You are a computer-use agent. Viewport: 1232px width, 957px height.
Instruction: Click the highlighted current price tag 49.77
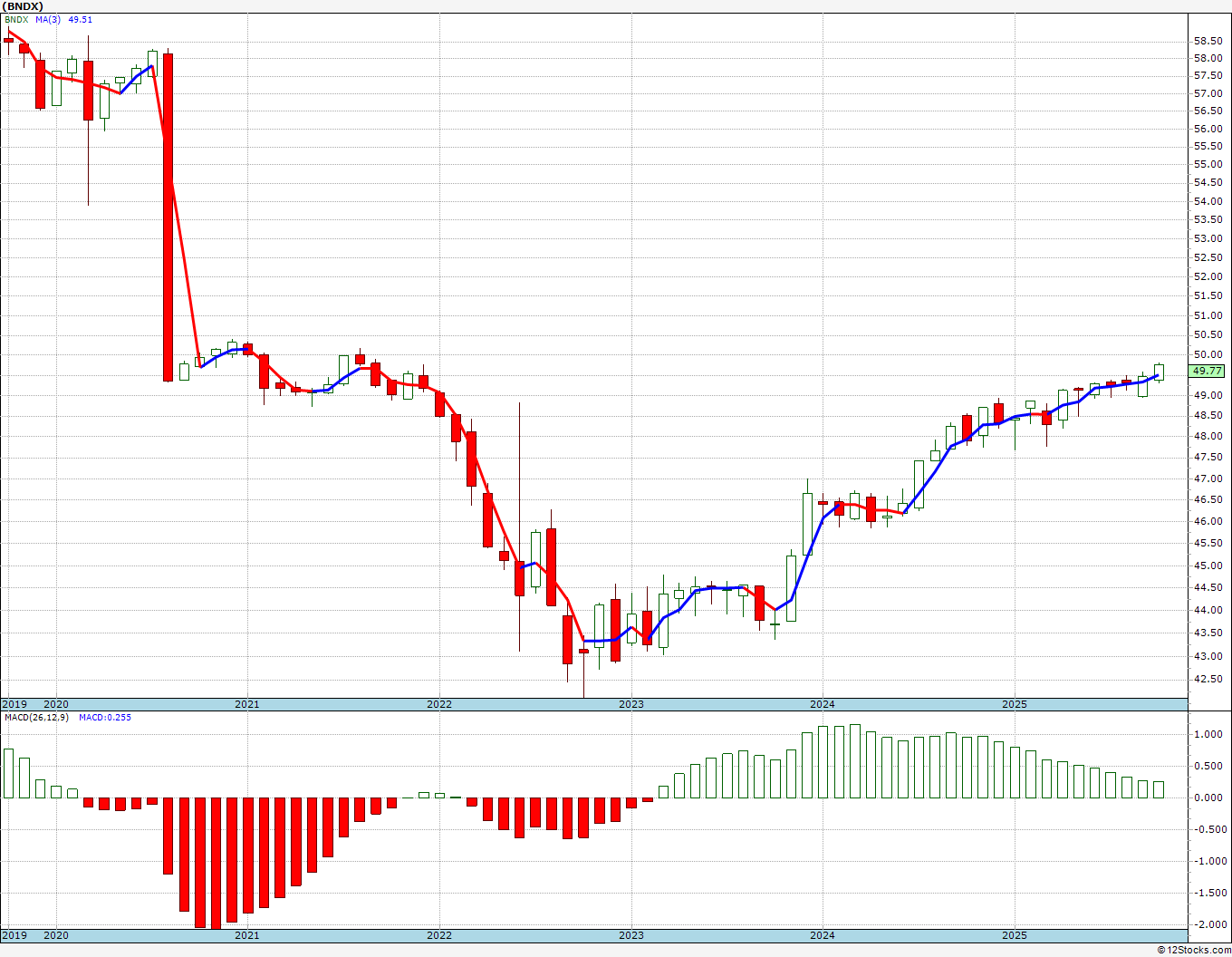pyautogui.click(x=1207, y=371)
